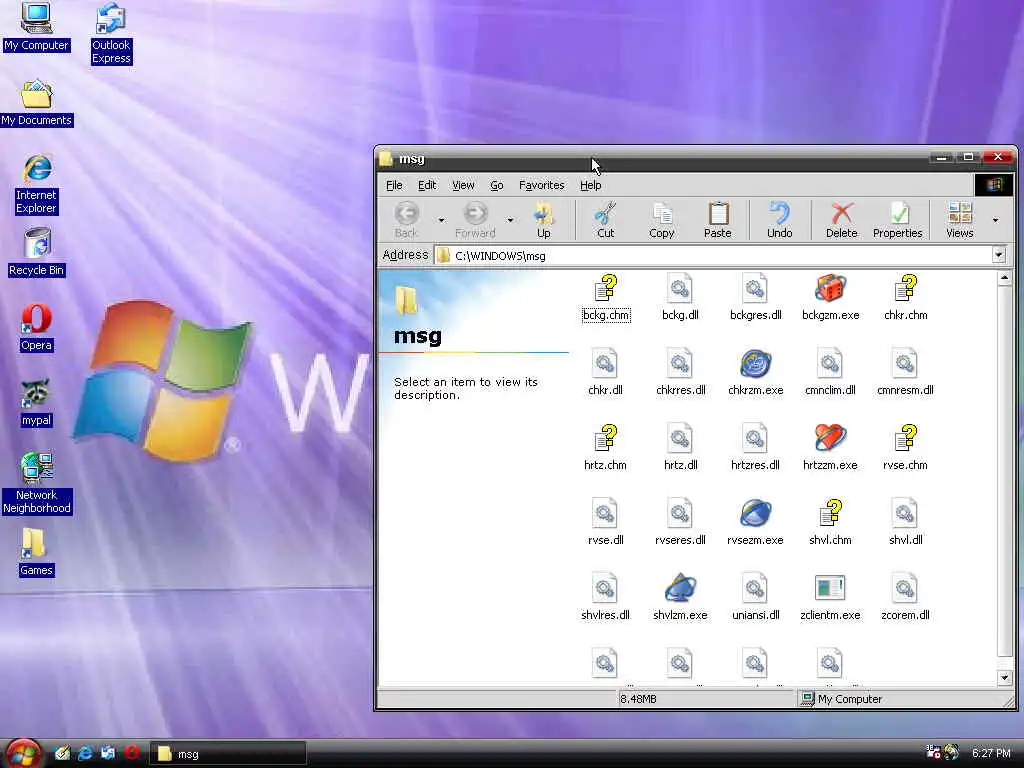Click the Back navigation button

pyautogui.click(x=406, y=219)
